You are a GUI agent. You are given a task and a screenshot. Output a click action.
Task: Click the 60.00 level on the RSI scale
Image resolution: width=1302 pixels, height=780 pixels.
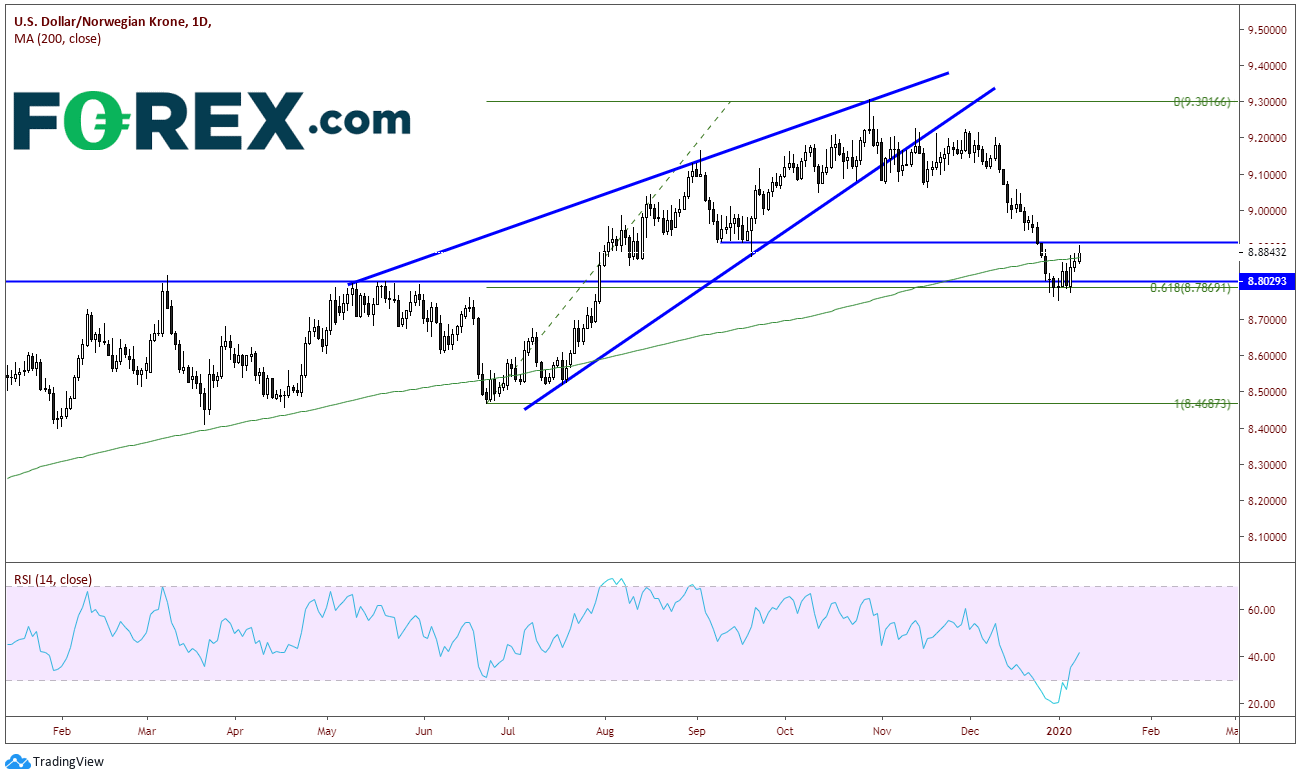tap(1262, 609)
